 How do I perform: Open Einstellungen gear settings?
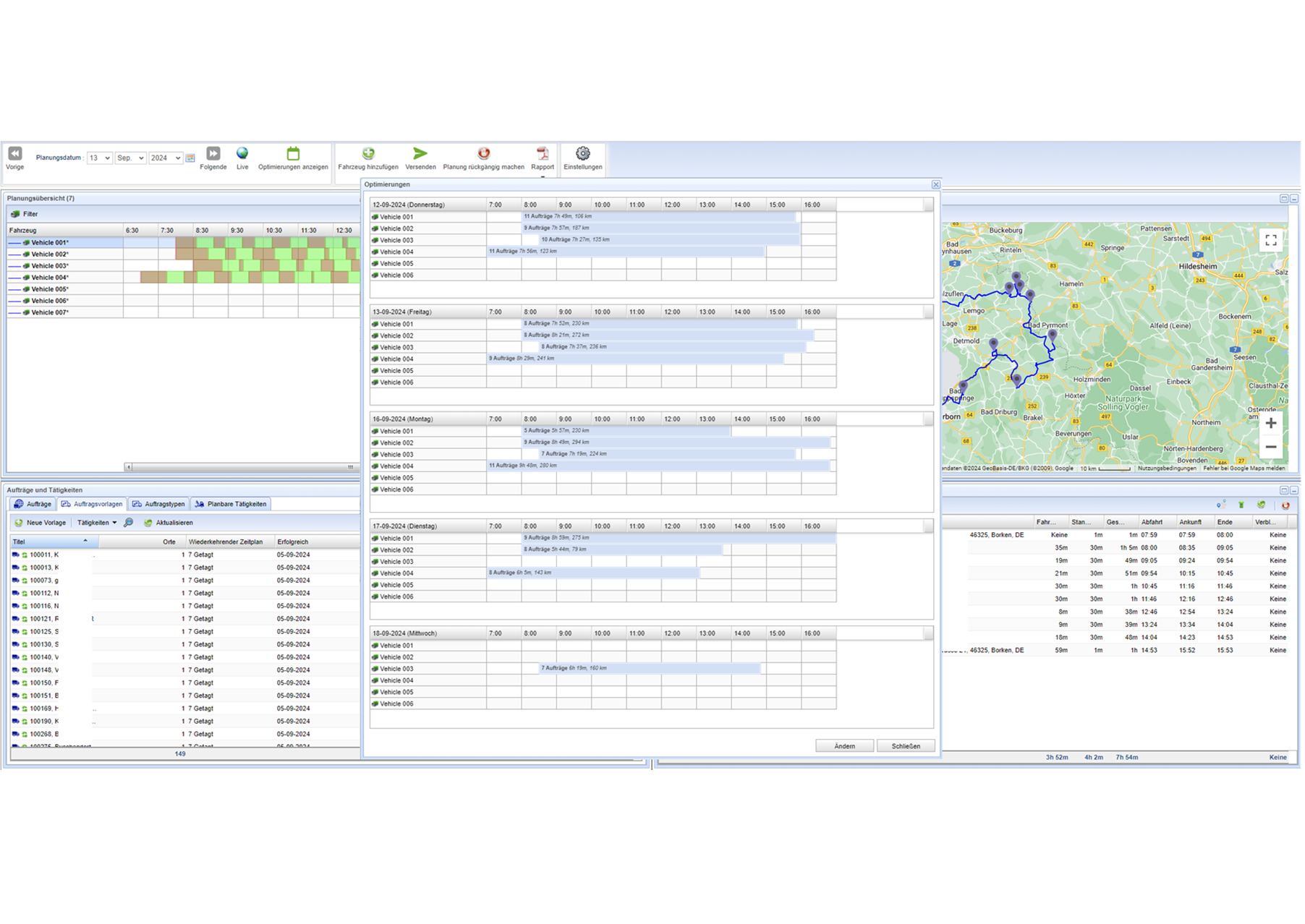[583, 159]
